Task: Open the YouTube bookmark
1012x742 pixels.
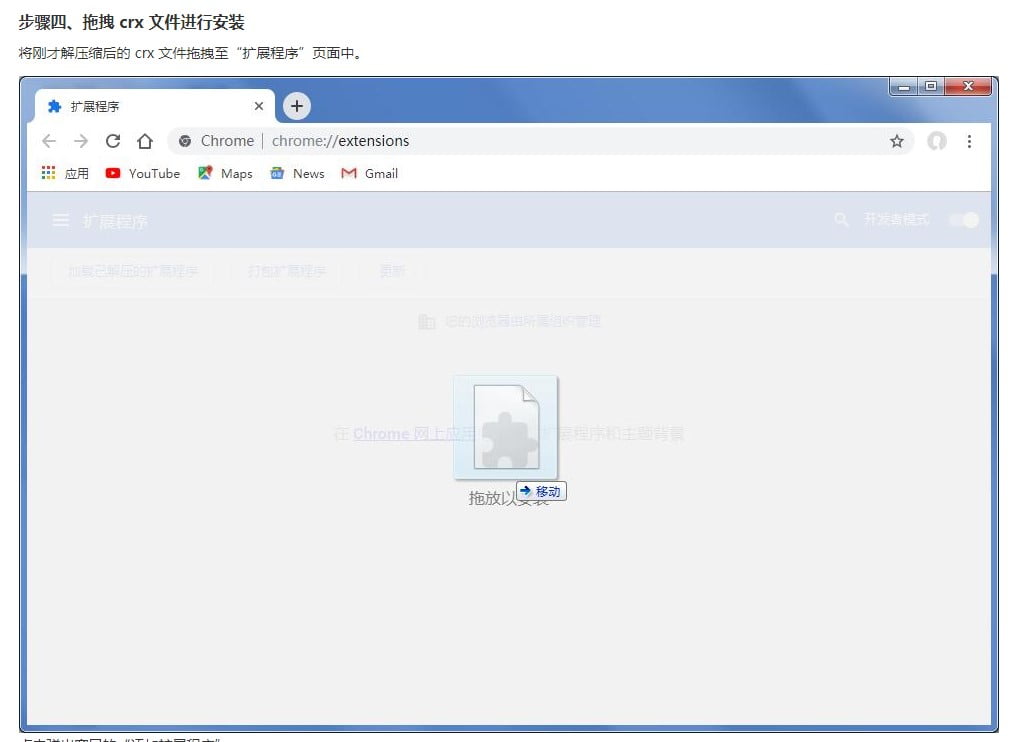Action: click(x=143, y=173)
